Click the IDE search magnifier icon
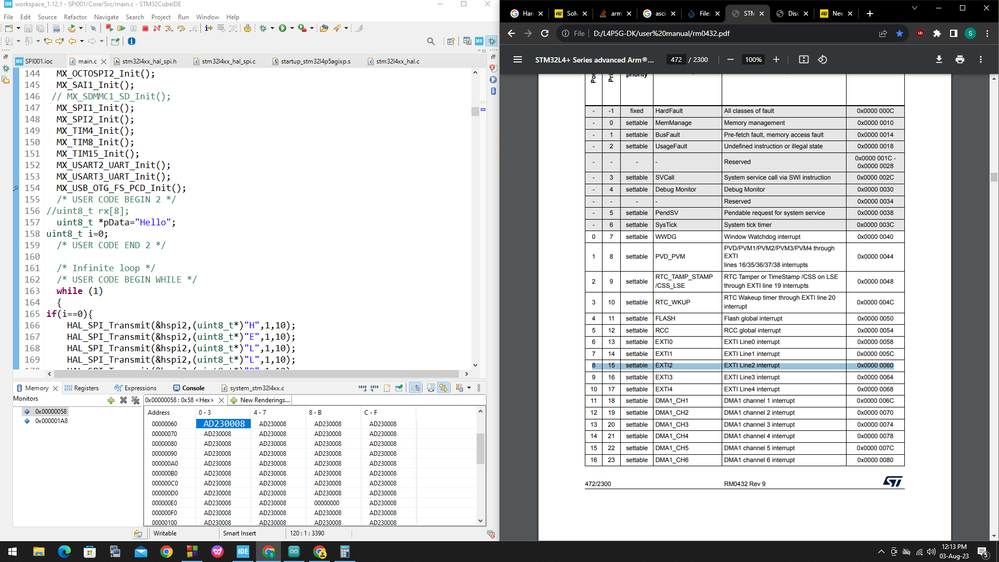This screenshot has width=999, height=562. click(x=431, y=41)
